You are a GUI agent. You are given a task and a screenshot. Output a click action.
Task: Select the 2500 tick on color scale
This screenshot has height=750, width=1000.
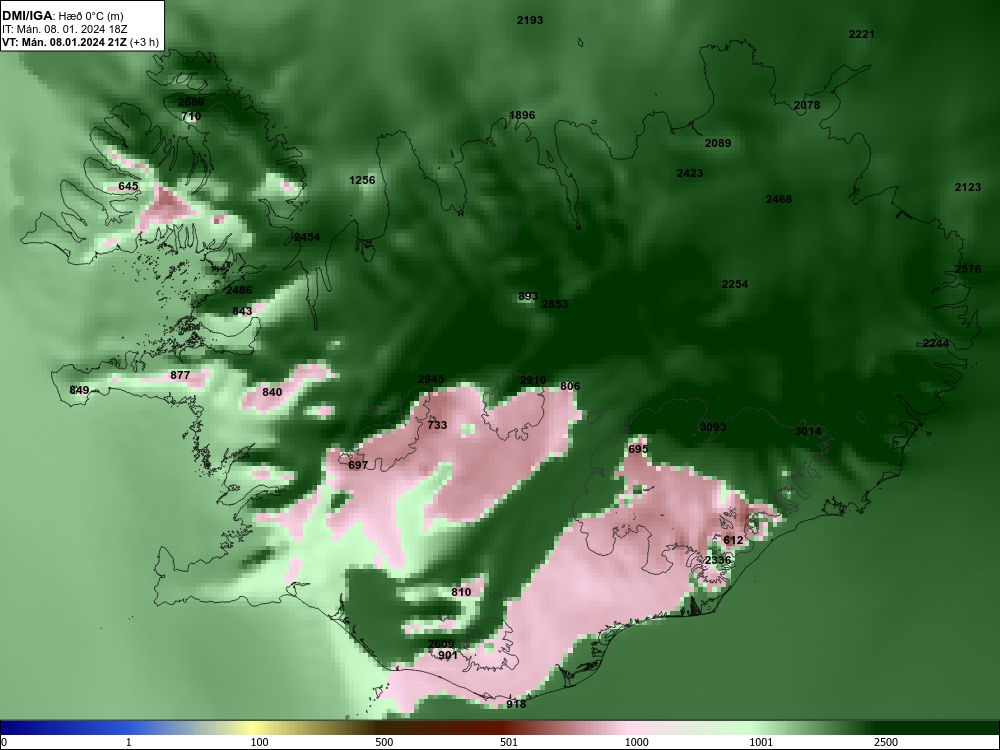(885, 742)
